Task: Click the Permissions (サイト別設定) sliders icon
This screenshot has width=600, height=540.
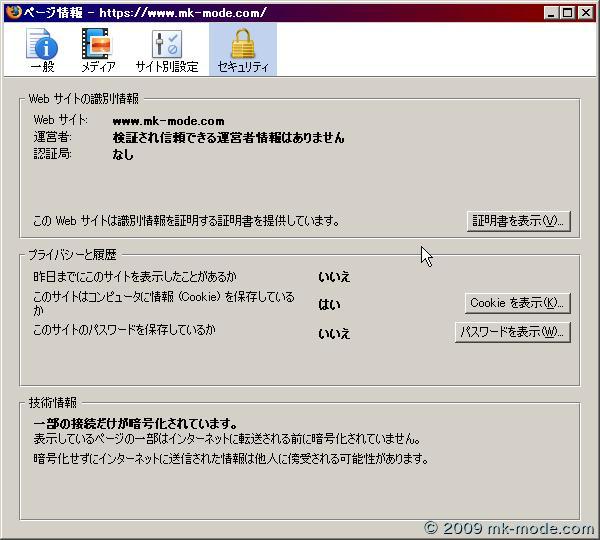Action: tap(166, 43)
